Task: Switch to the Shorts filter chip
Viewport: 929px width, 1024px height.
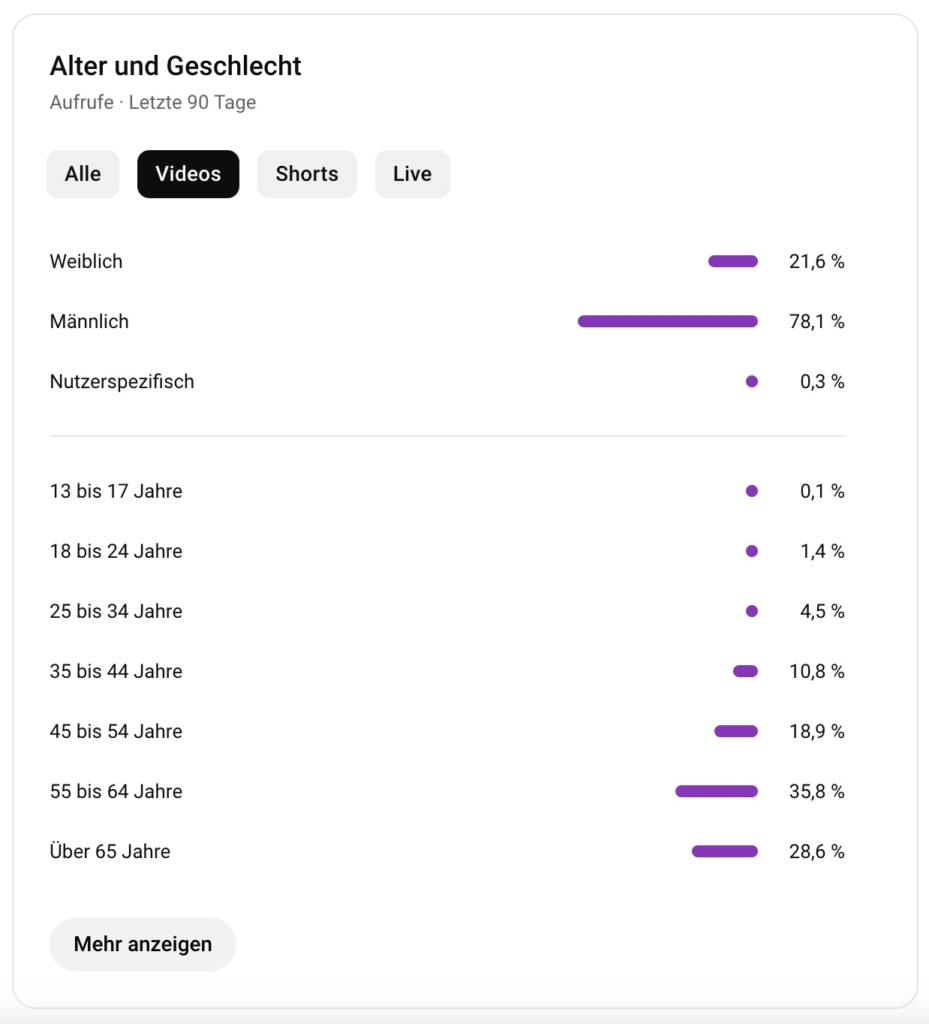Action: pos(307,174)
